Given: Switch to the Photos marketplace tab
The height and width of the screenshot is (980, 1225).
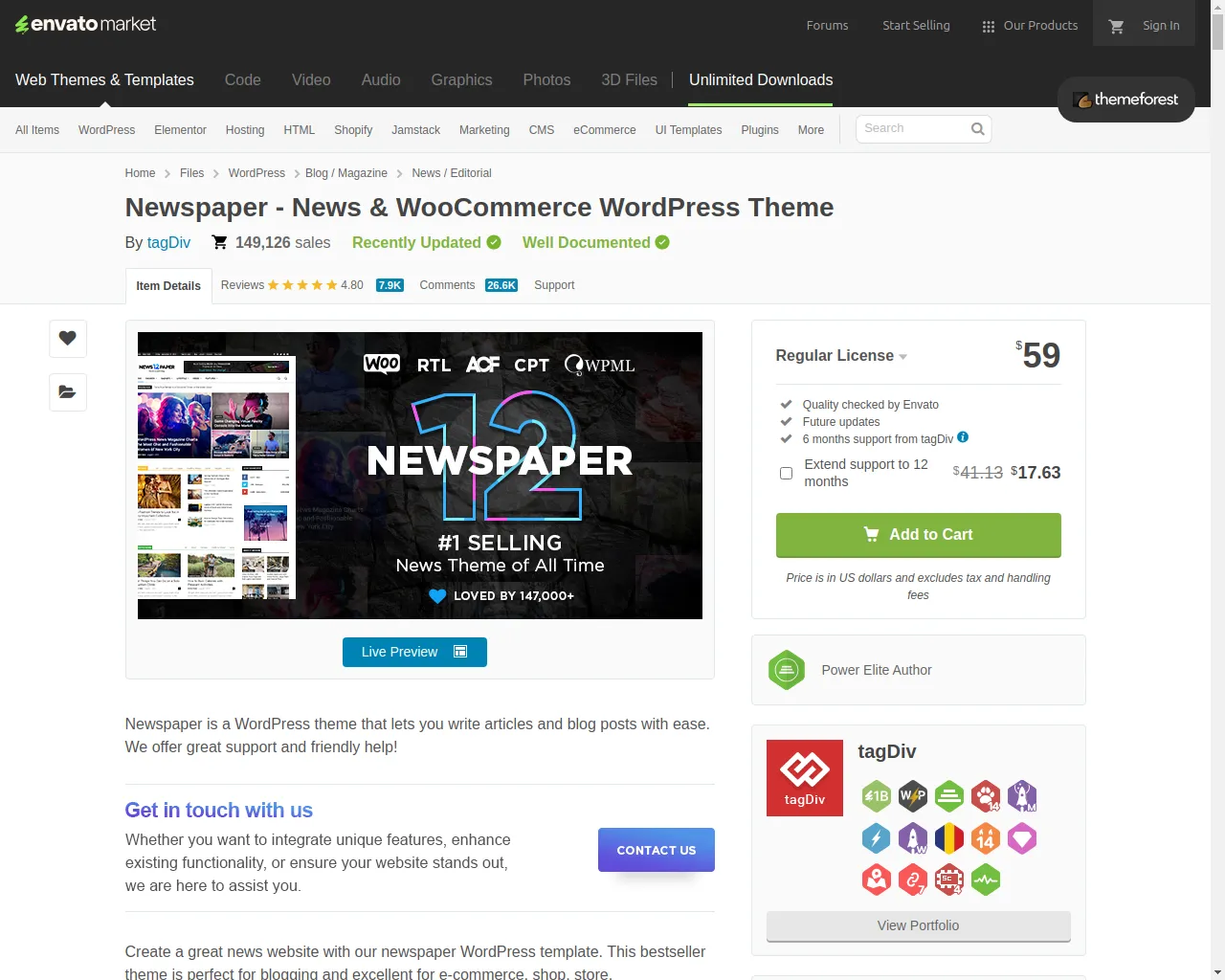Looking at the screenshot, I should point(546,80).
